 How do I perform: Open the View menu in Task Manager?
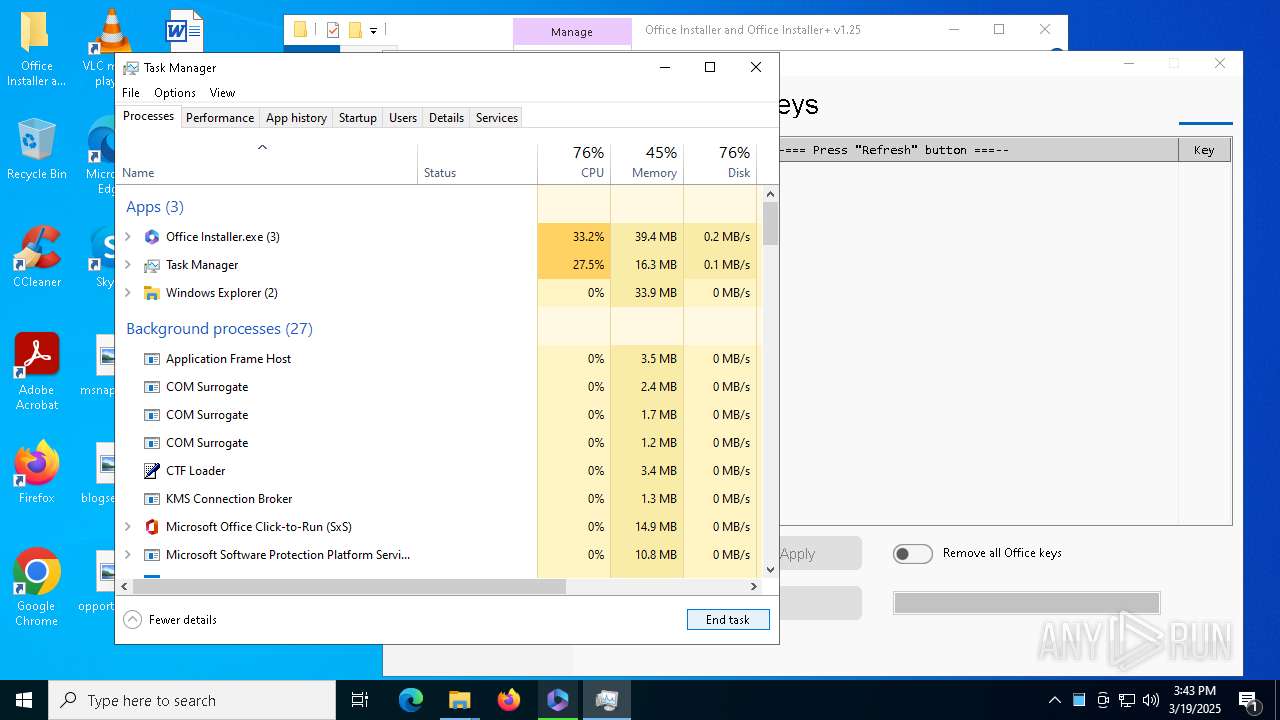[222, 93]
